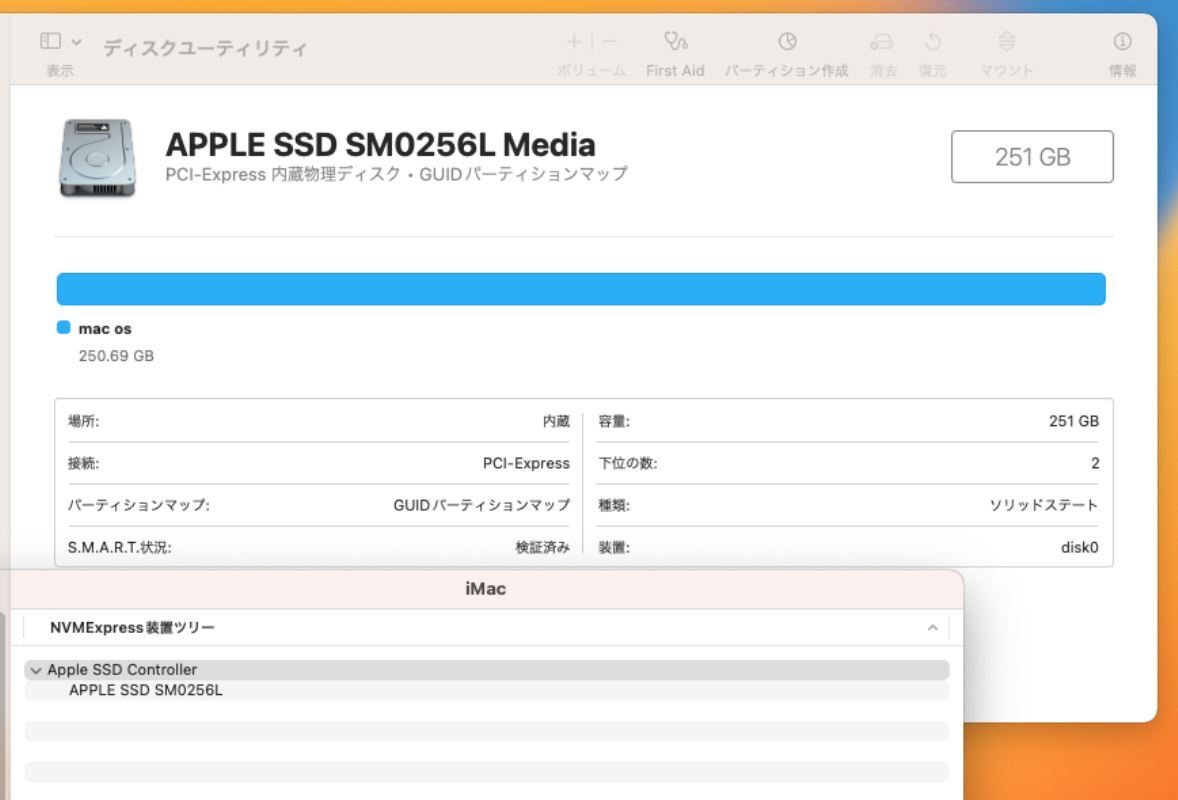Click the ディスクユーティリティ window title

point(205,48)
